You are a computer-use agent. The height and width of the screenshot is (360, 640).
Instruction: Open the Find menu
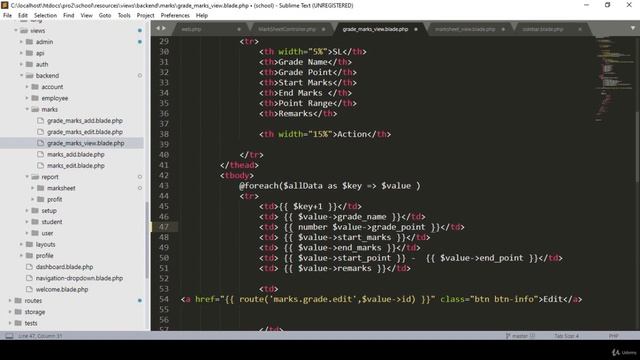coord(69,16)
